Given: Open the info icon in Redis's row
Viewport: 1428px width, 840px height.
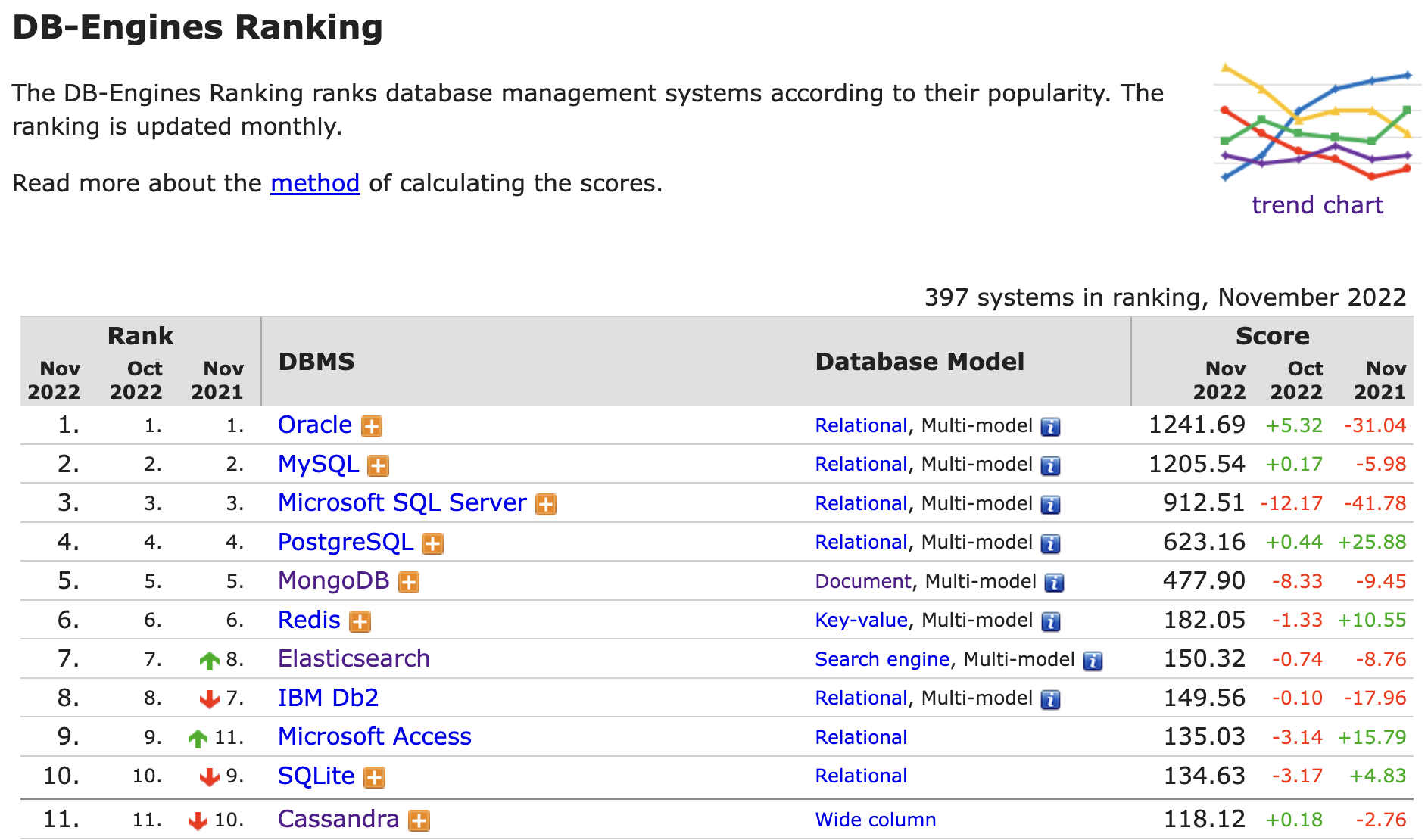Looking at the screenshot, I should pyautogui.click(x=1050, y=621).
